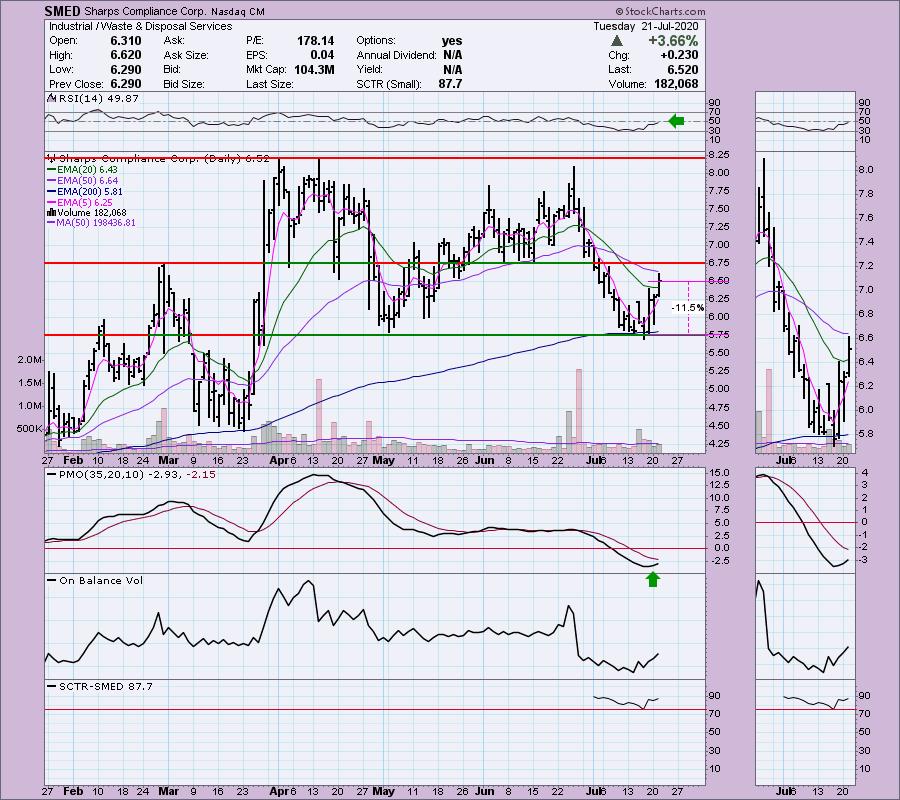Click the green up-triangle change indicator

click(617, 41)
